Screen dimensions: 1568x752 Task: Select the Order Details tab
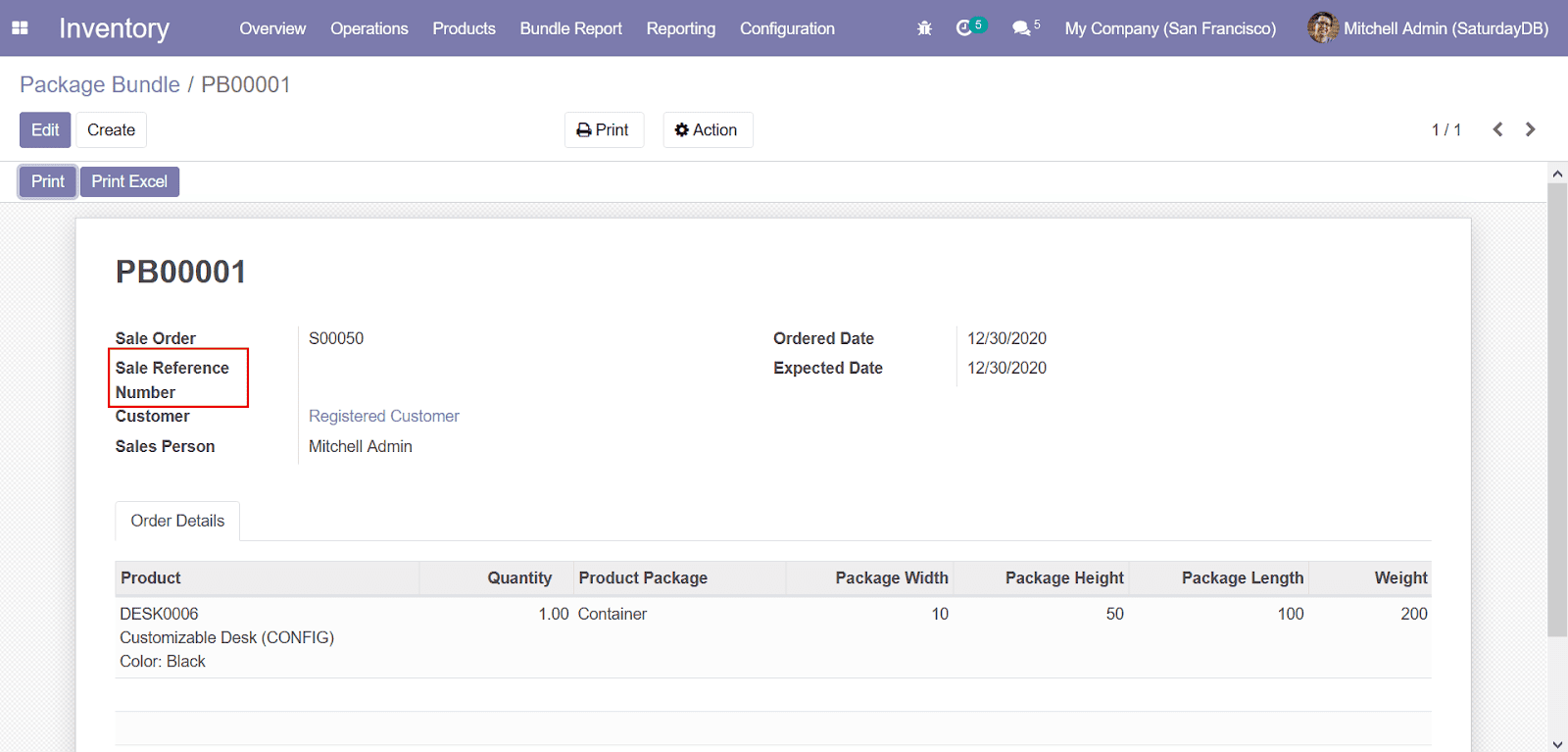[x=177, y=521]
